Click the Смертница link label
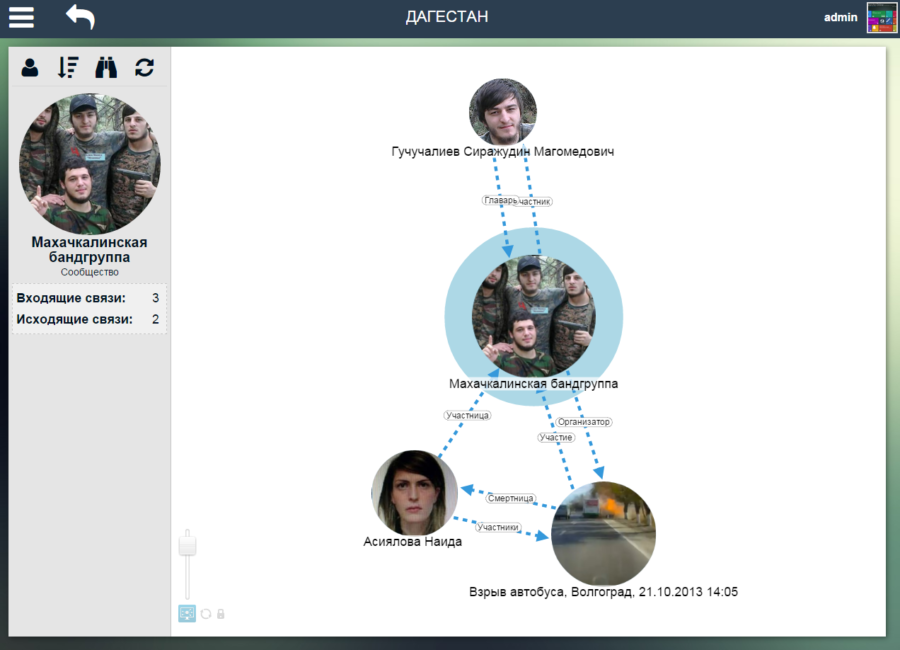900x650 pixels. 512,498
